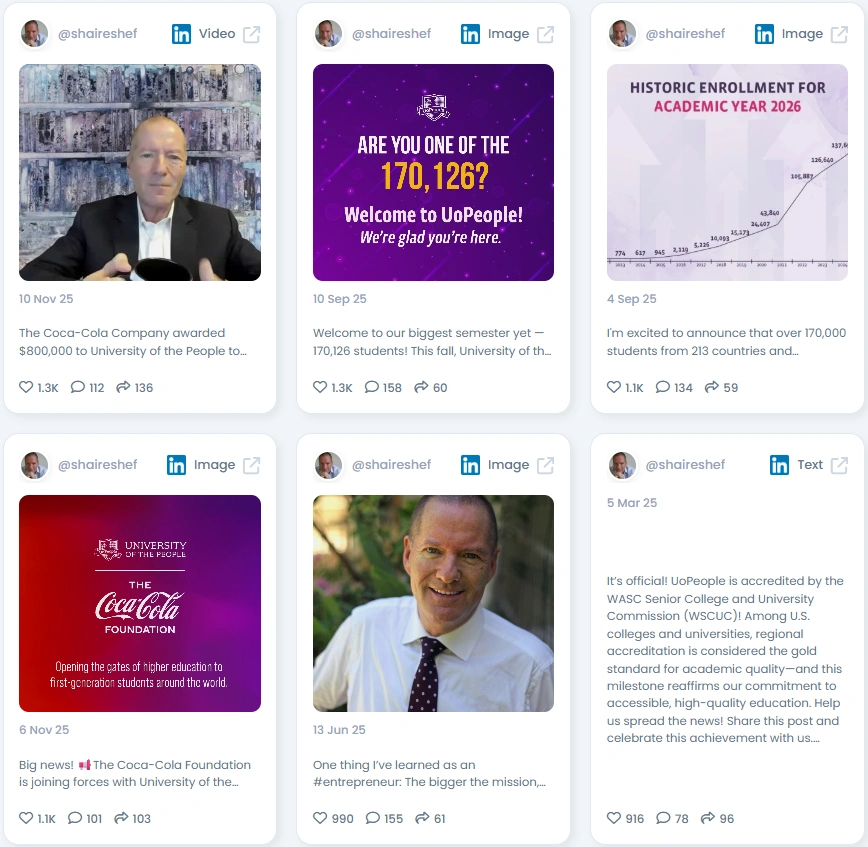Click profile avatar on 13 Jun post
This screenshot has width=868, height=847.
(328, 465)
